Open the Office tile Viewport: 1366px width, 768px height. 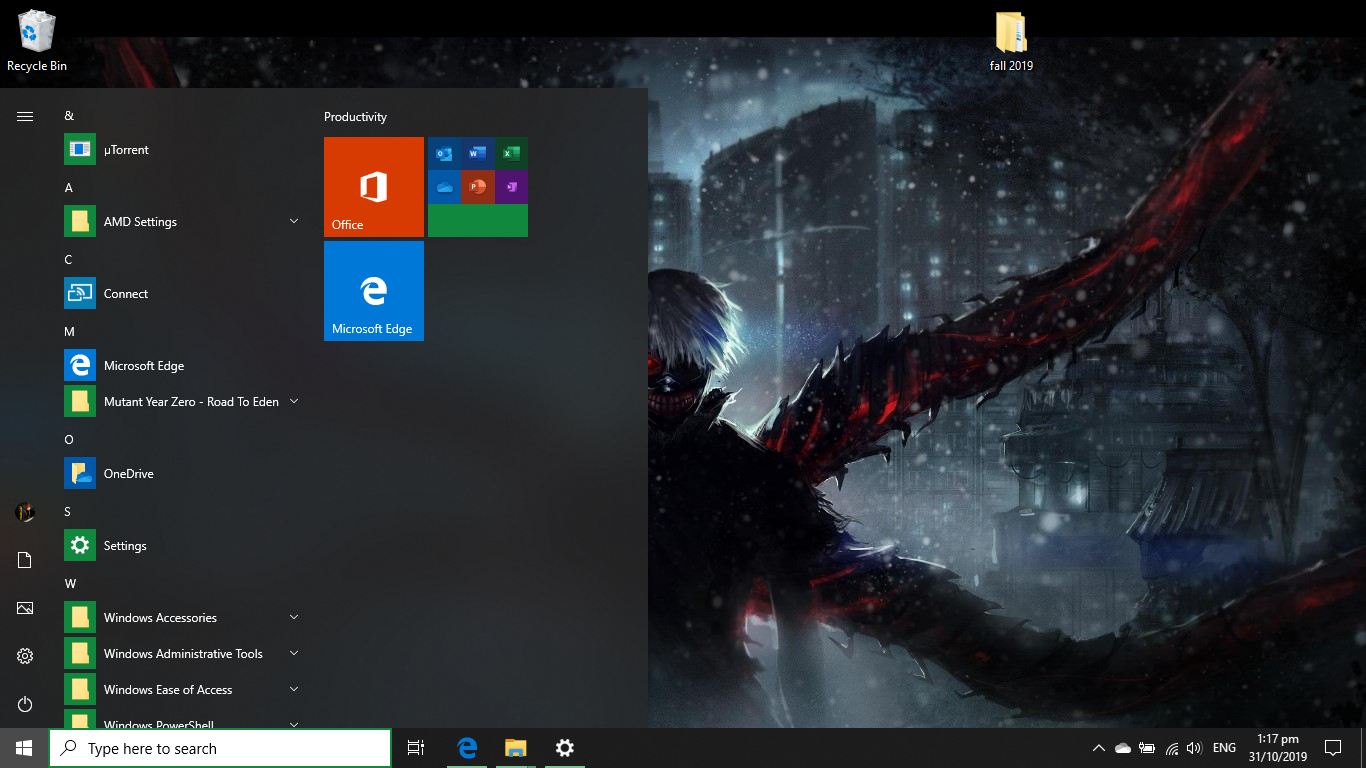[374, 187]
